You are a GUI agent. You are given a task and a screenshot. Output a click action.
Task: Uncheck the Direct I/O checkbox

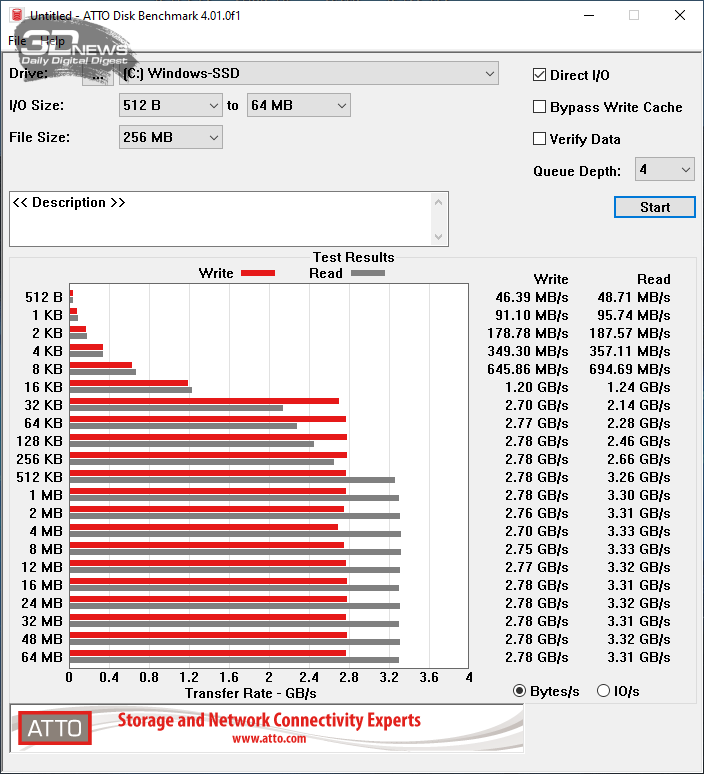point(540,75)
